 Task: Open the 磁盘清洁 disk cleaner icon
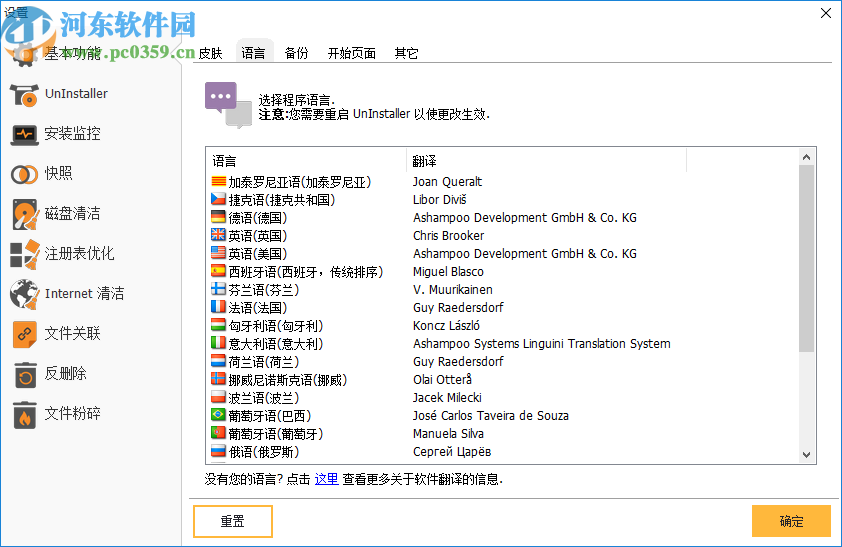tap(25, 214)
